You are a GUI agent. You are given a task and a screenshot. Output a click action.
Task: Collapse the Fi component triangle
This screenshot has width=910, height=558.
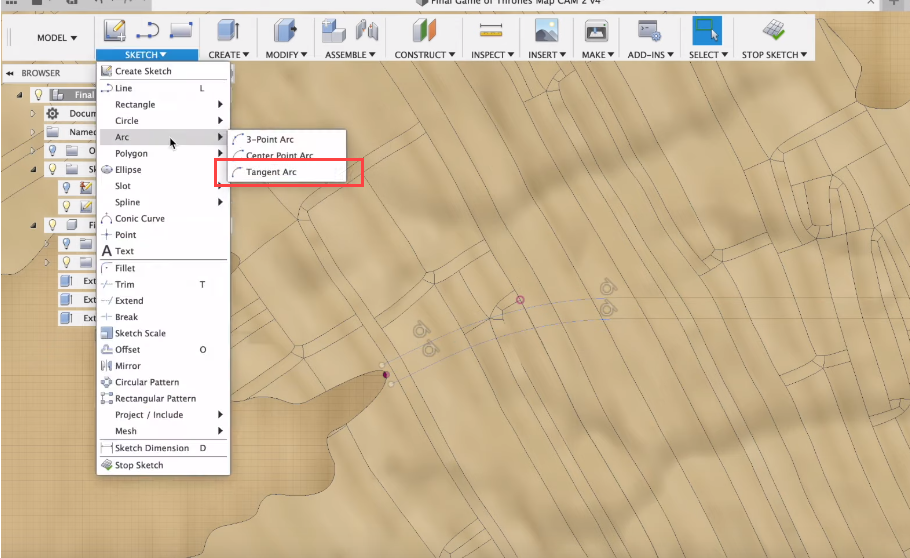tap(33, 225)
